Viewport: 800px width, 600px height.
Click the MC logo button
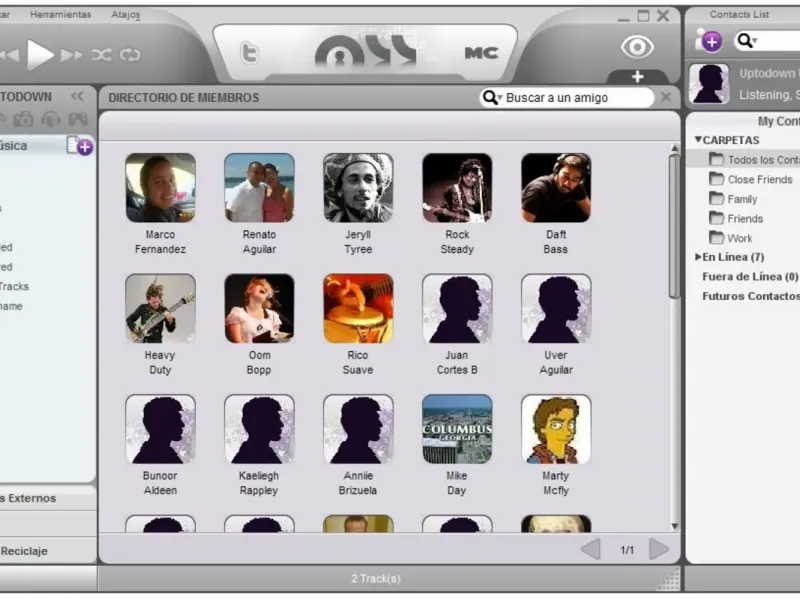481,53
